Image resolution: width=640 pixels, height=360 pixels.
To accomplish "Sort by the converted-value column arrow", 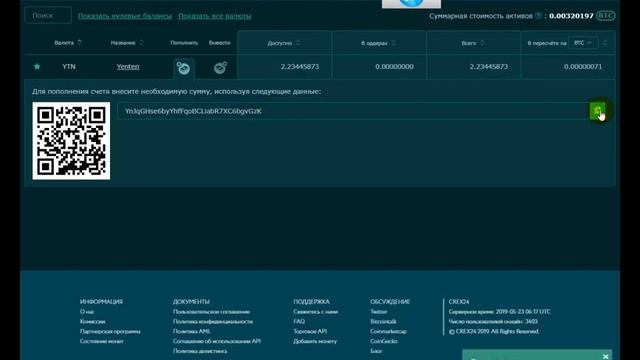I will tap(605, 43).
